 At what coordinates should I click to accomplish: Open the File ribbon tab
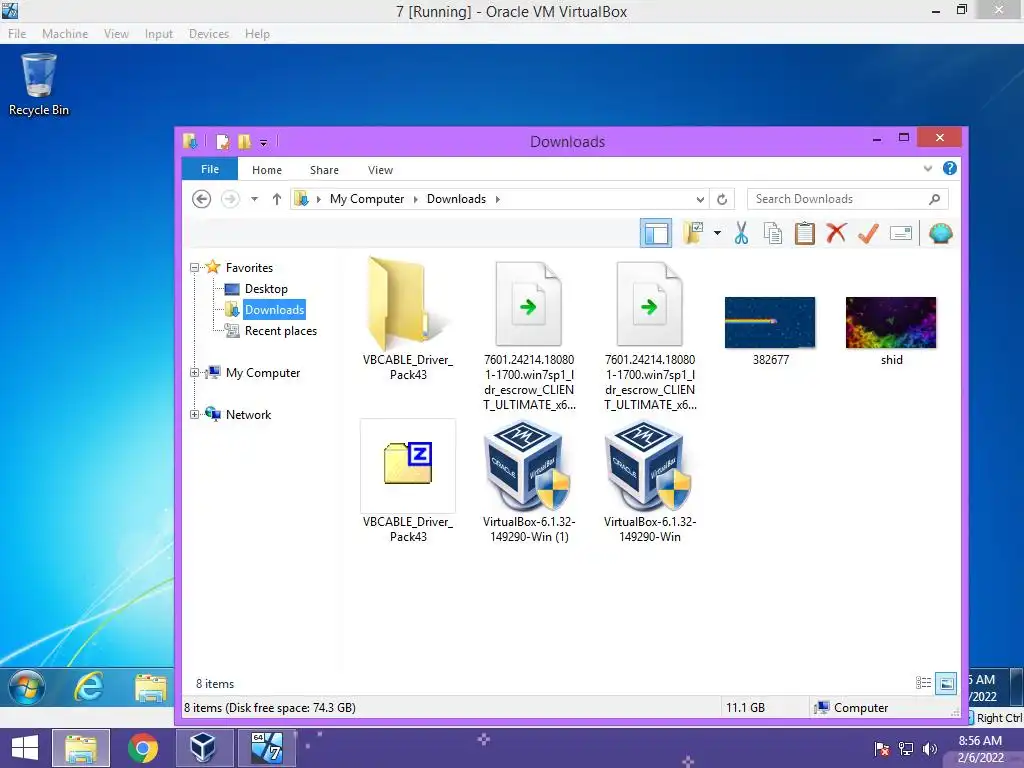pyautogui.click(x=210, y=169)
